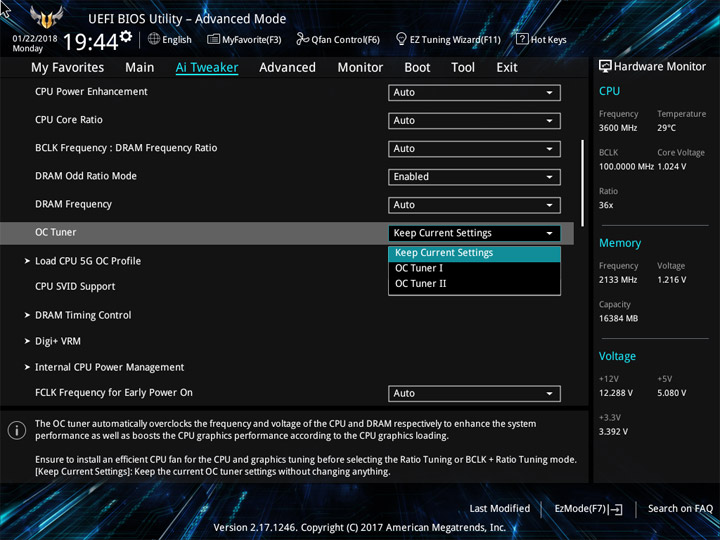The image size is (720, 540).
Task: Click memory voltage 1.216 V value
Action: pyautogui.click(x=672, y=280)
